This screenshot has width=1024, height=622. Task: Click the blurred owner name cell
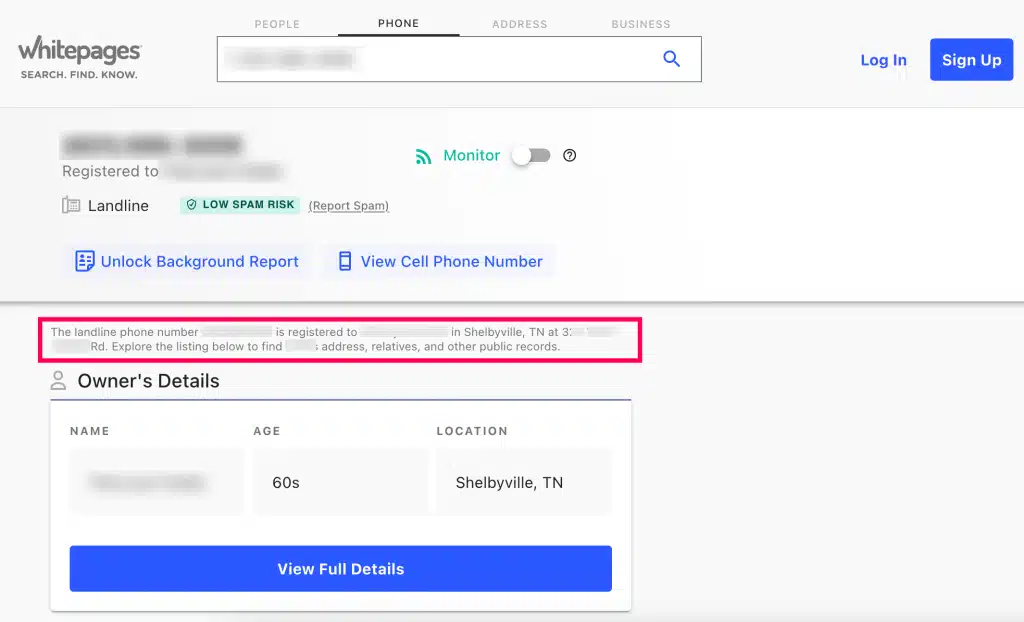157,482
